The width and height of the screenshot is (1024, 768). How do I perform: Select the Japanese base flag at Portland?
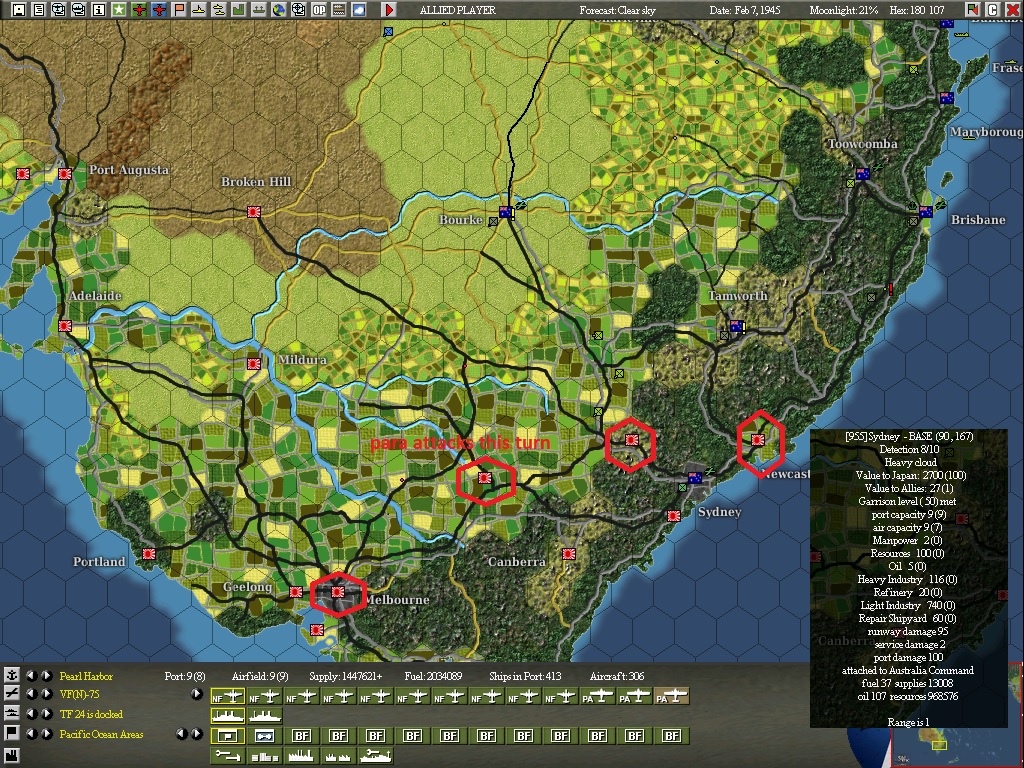tap(149, 554)
